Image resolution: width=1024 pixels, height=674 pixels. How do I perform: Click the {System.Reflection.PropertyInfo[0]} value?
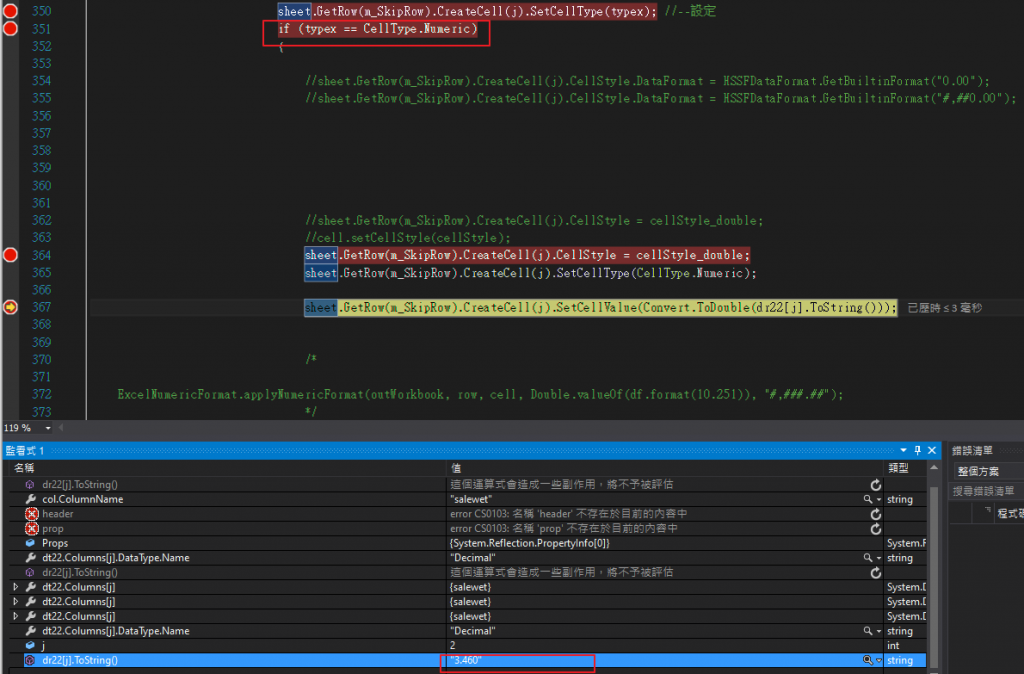pyautogui.click(x=530, y=543)
